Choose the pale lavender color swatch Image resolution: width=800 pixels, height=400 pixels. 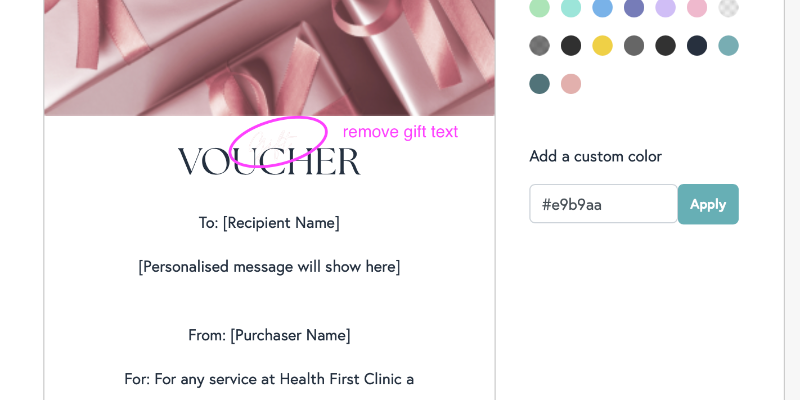coord(666,7)
